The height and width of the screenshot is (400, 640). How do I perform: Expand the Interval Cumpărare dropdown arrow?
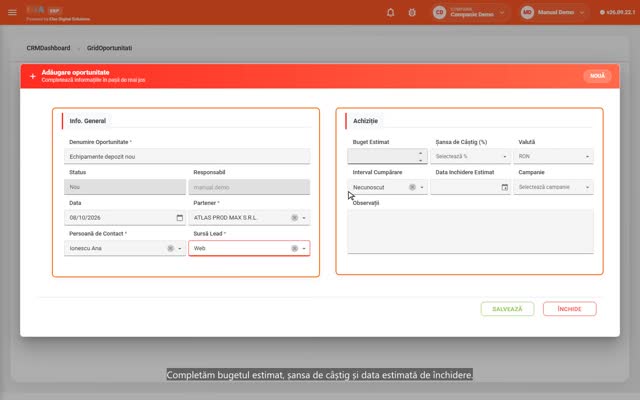point(422,187)
